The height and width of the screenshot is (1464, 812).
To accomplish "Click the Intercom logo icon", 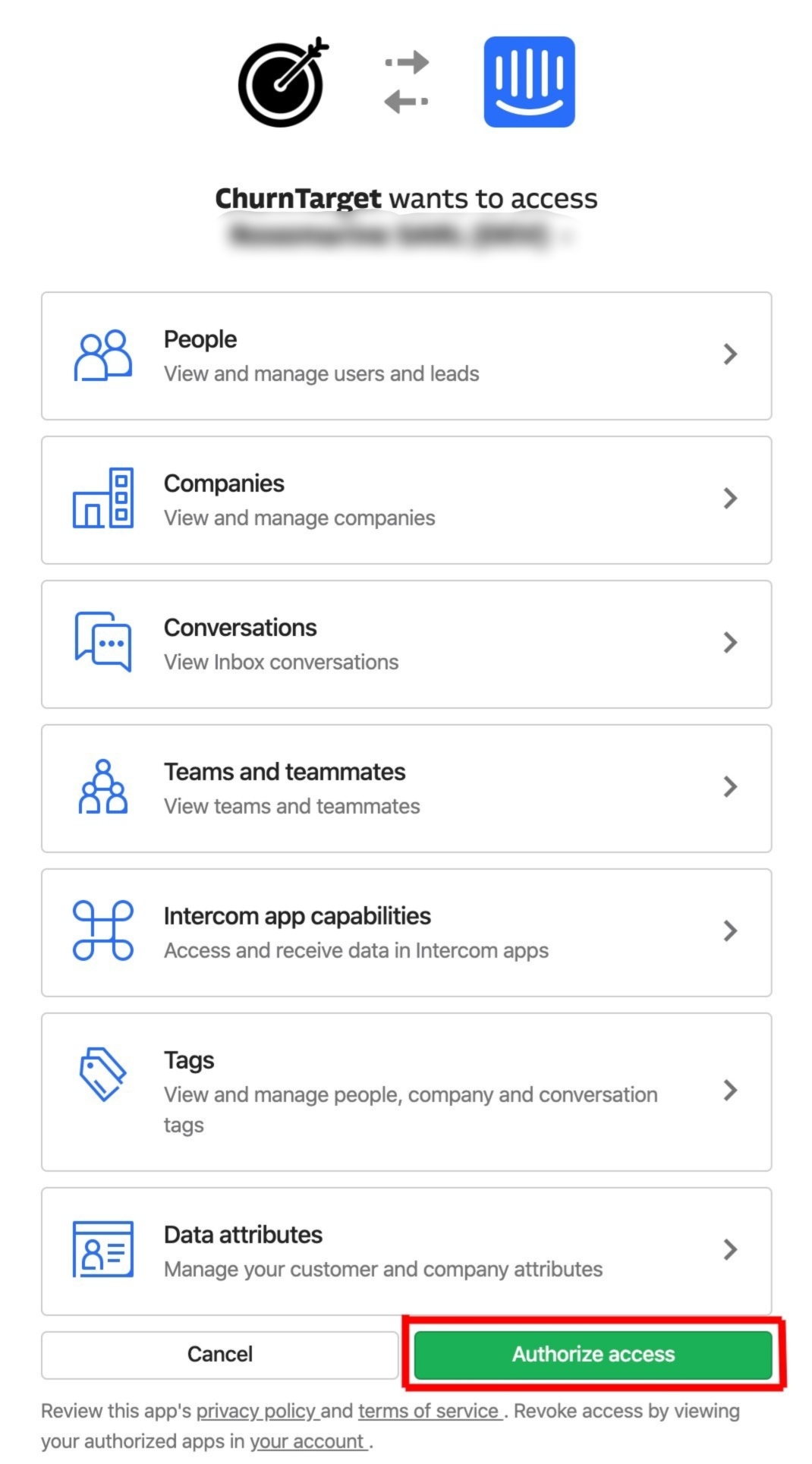I will point(529,82).
